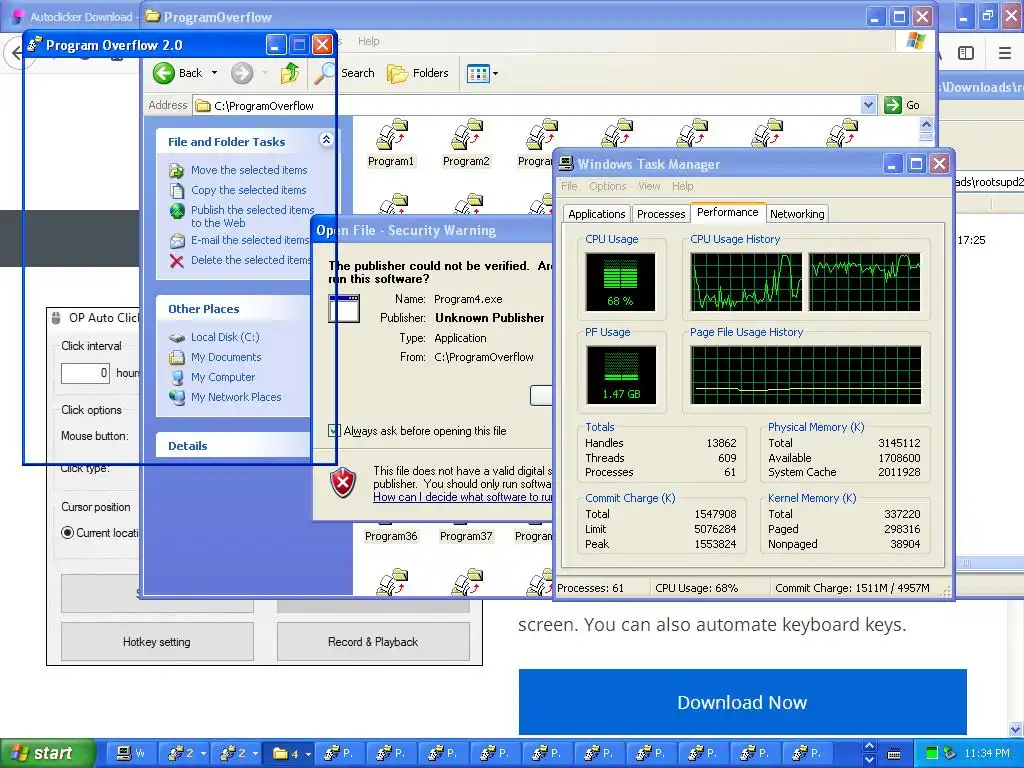Viewport: 1024px width, 768px height.
Task: Click the PF Usage 1.47 GB meter
Action: (621, 375)
